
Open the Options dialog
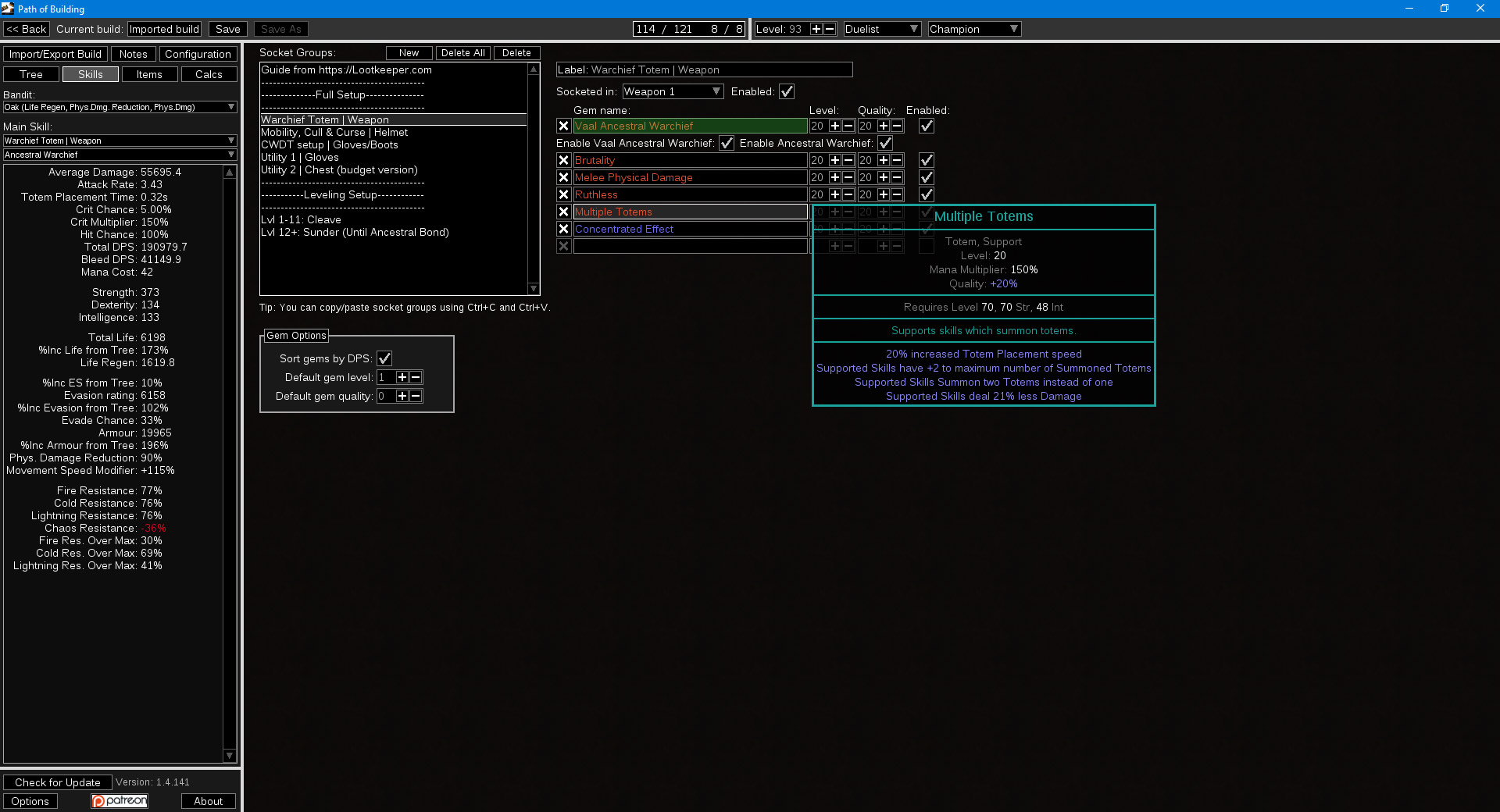point(30,801)
